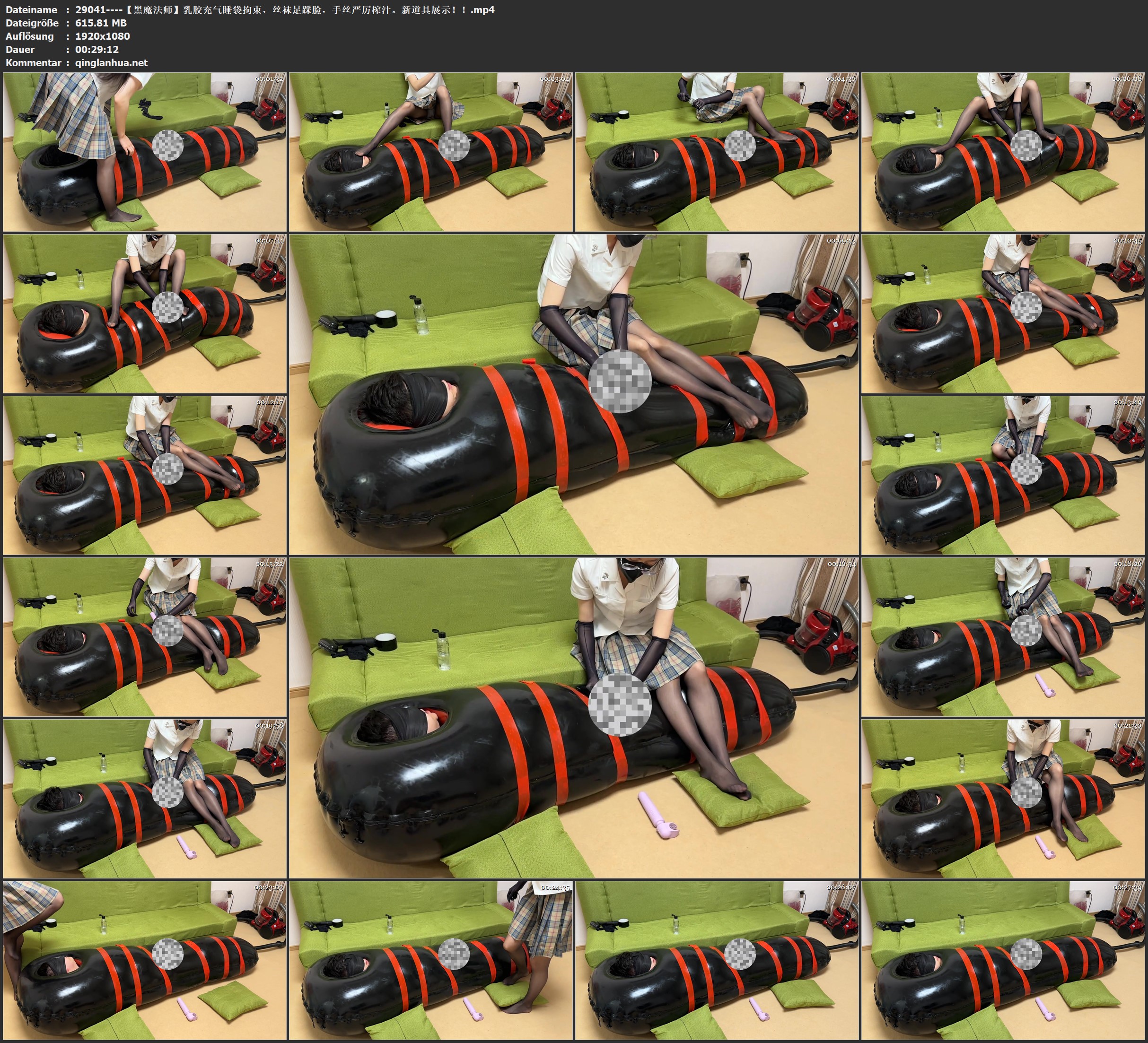The width and height of the screenshot is (1148, 1043).
Task: Select the thumbnail at 00:21:30
Action: tap(1003, 798)
